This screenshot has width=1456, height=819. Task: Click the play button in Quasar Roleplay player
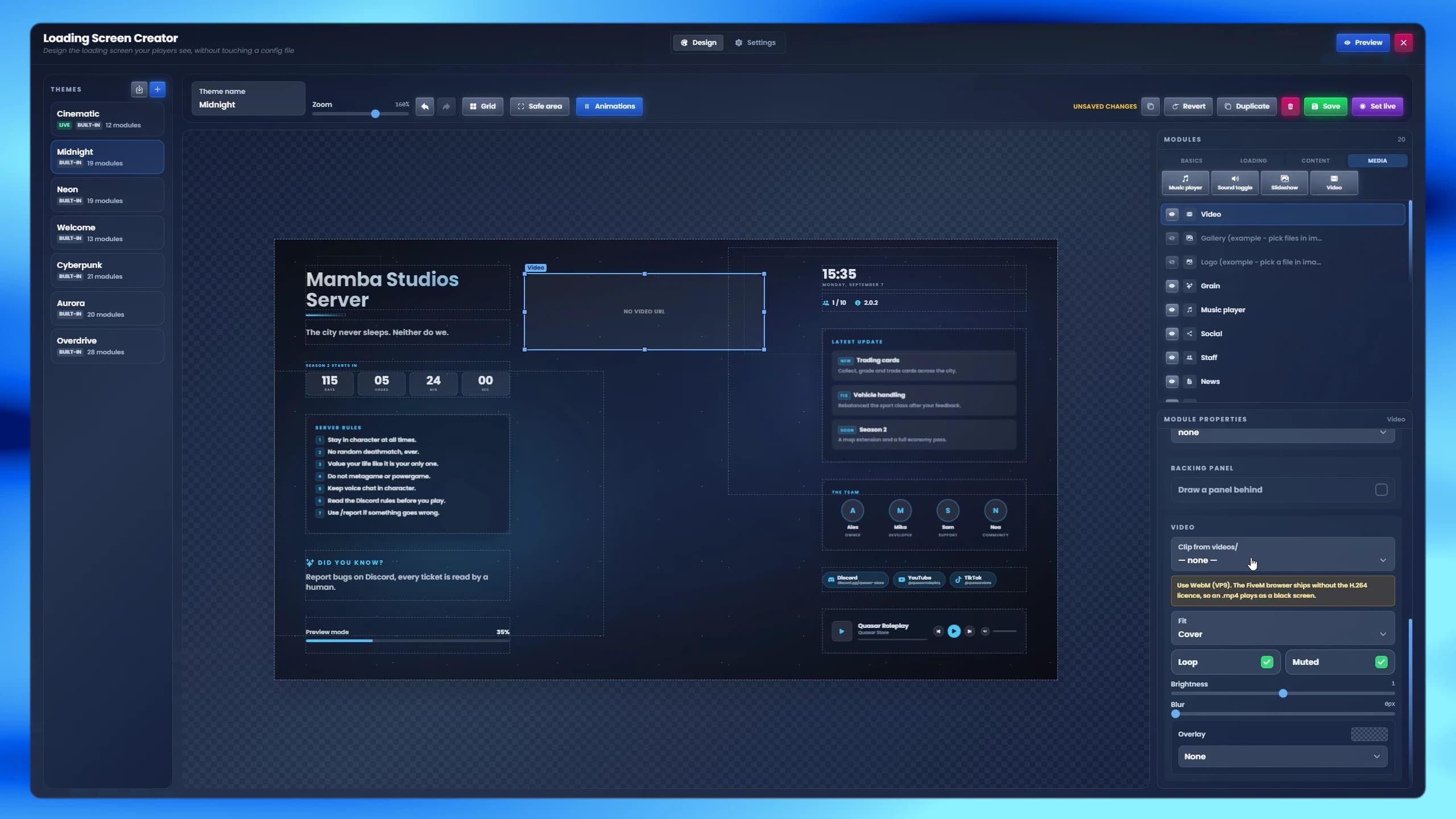coord(954,631)
